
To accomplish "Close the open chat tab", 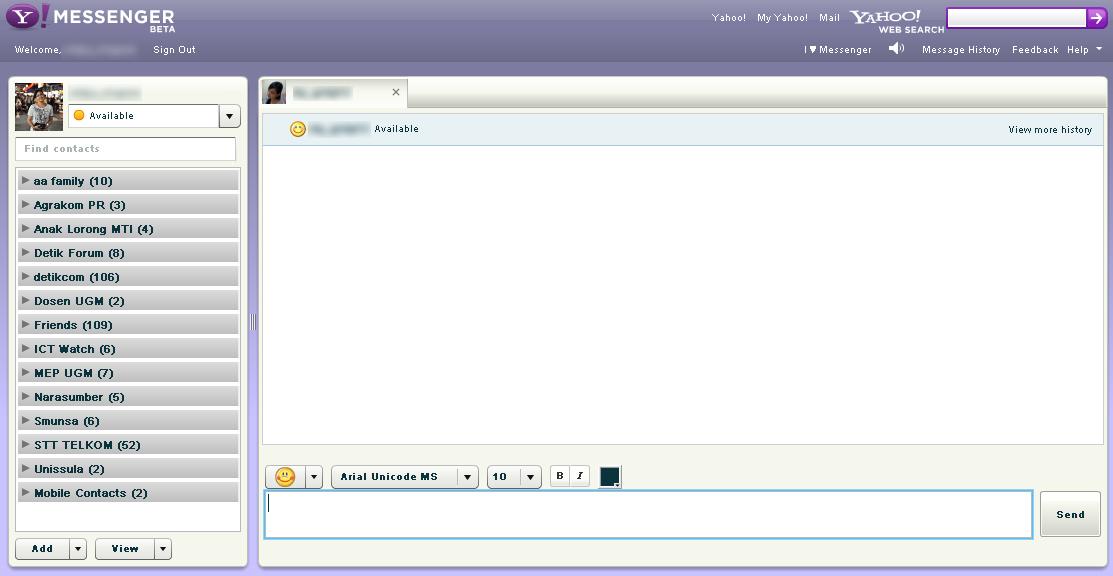I will click(x=396, y=92).
